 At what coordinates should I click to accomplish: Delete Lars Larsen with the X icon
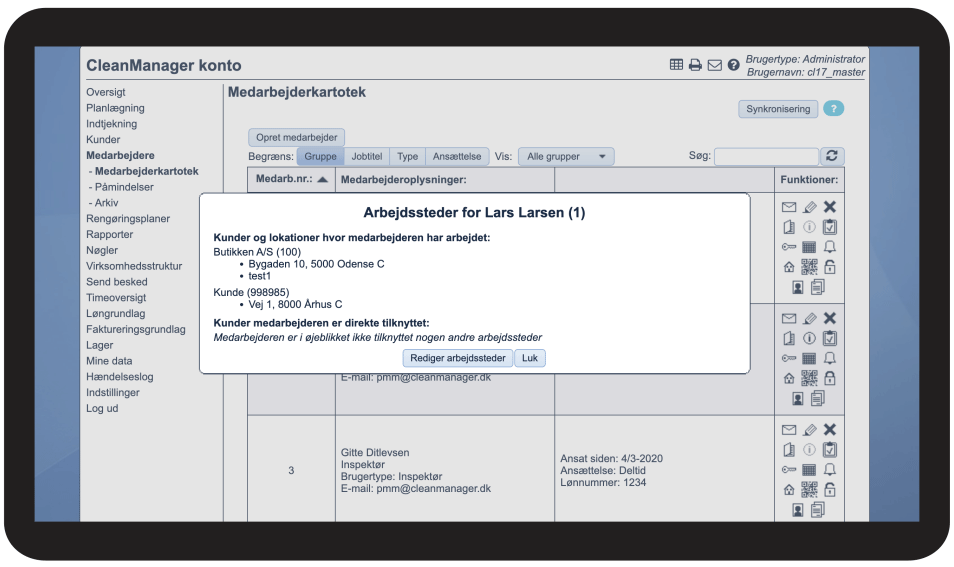(829, 207)
